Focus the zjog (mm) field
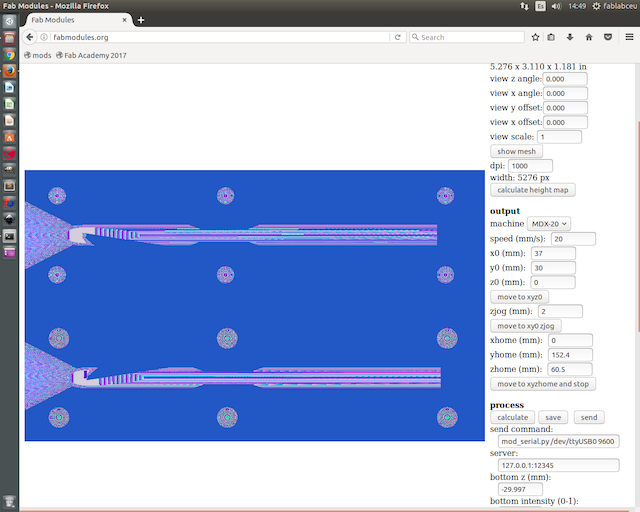 click(x=560, y=311)
